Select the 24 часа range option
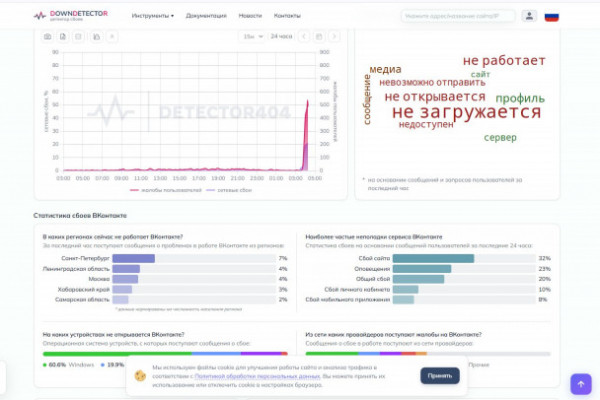This screenshot has height=400, width=600. 281,36
